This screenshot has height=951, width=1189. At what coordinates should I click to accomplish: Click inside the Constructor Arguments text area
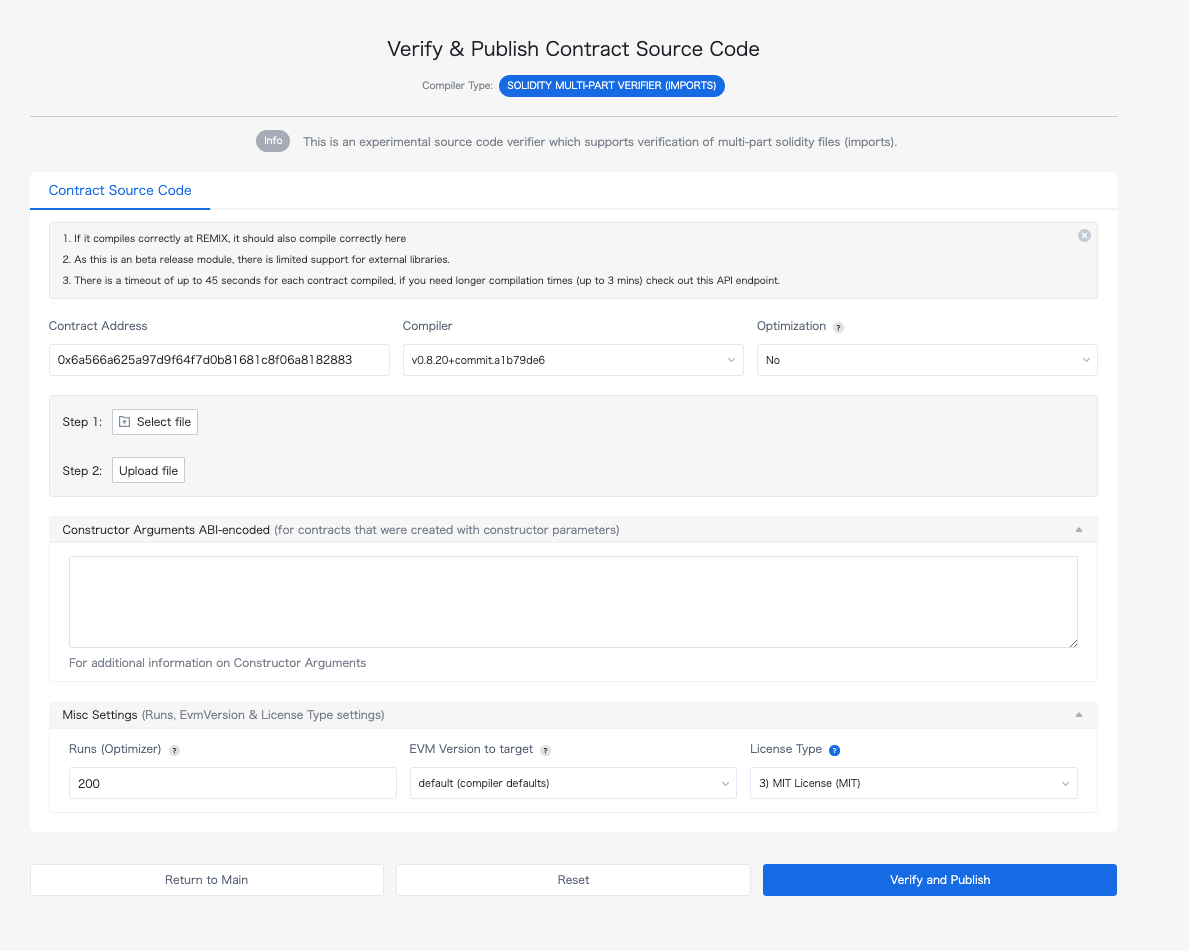click(x=573, y=602)
